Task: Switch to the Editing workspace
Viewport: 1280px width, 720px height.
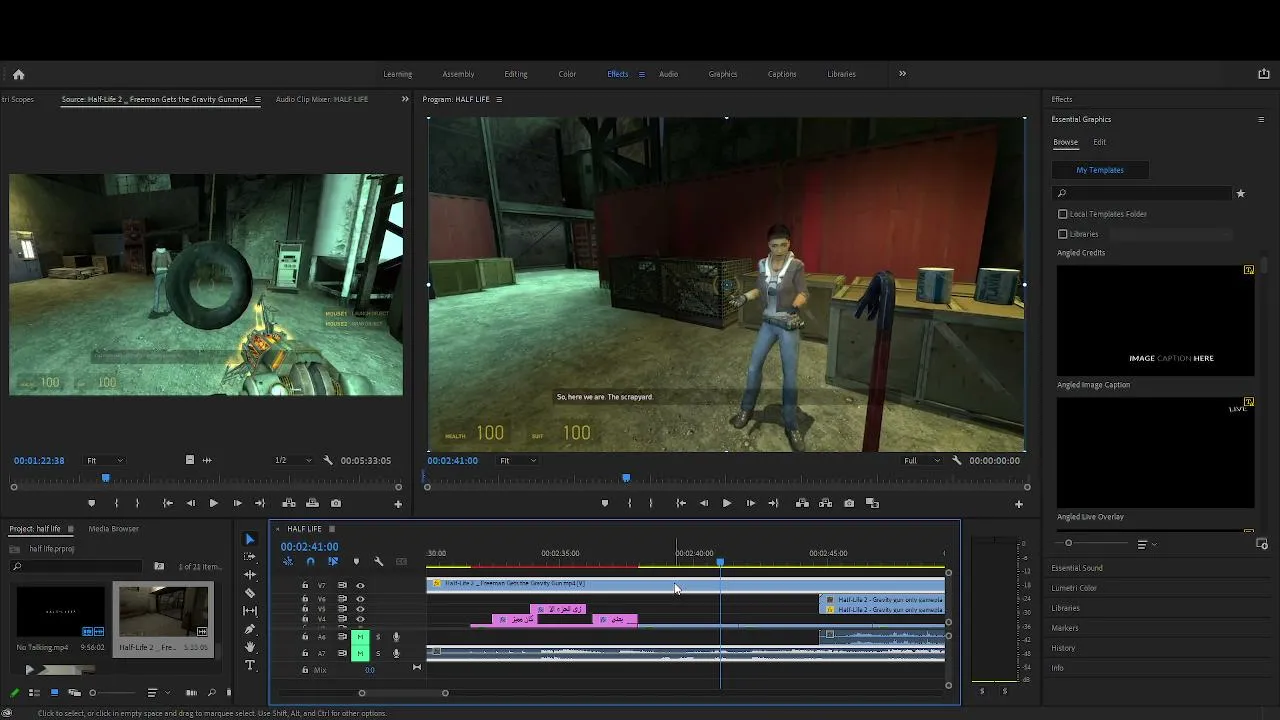Action: tap(516, 74)
